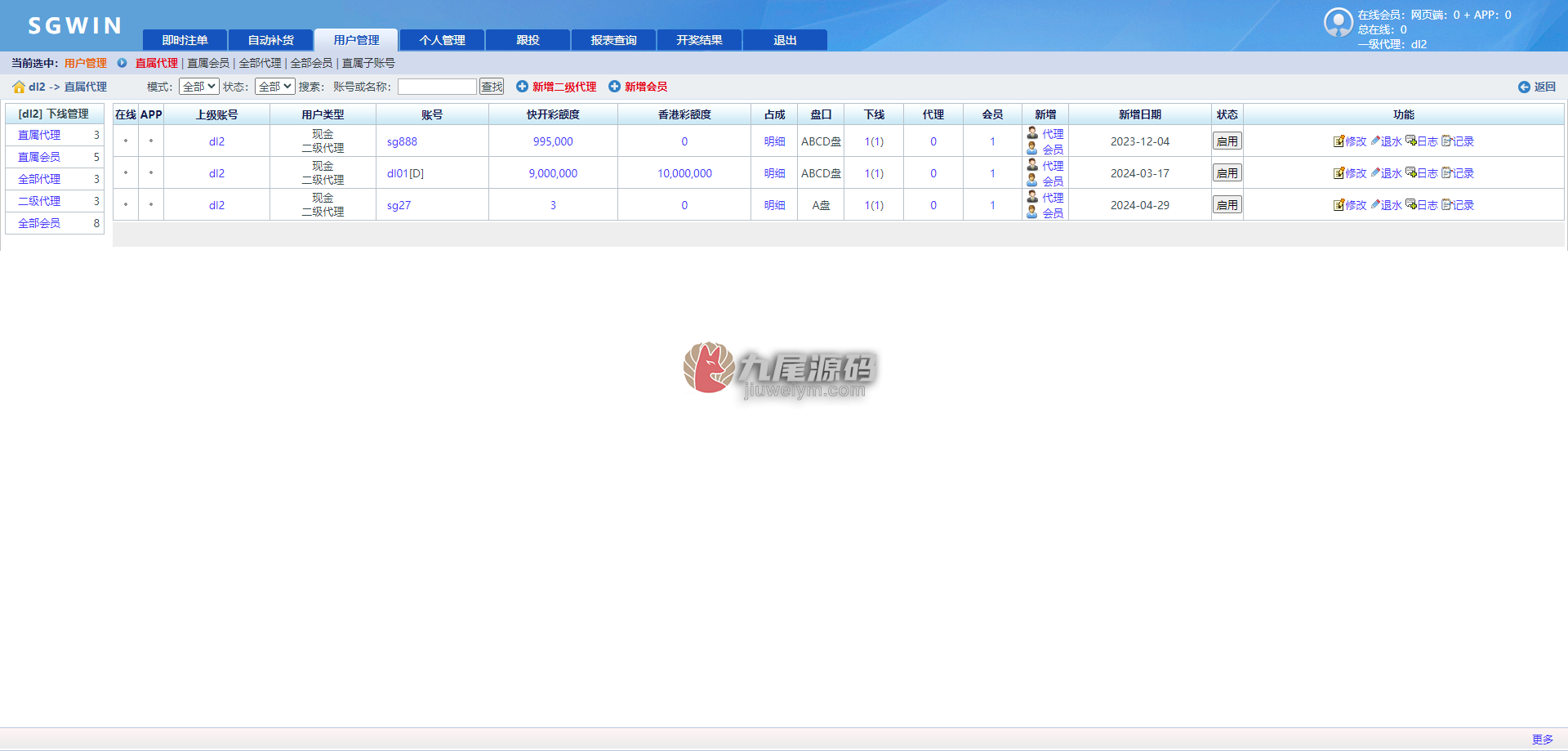Toggle 启用 status for sg27

(x=1227, y=205)
